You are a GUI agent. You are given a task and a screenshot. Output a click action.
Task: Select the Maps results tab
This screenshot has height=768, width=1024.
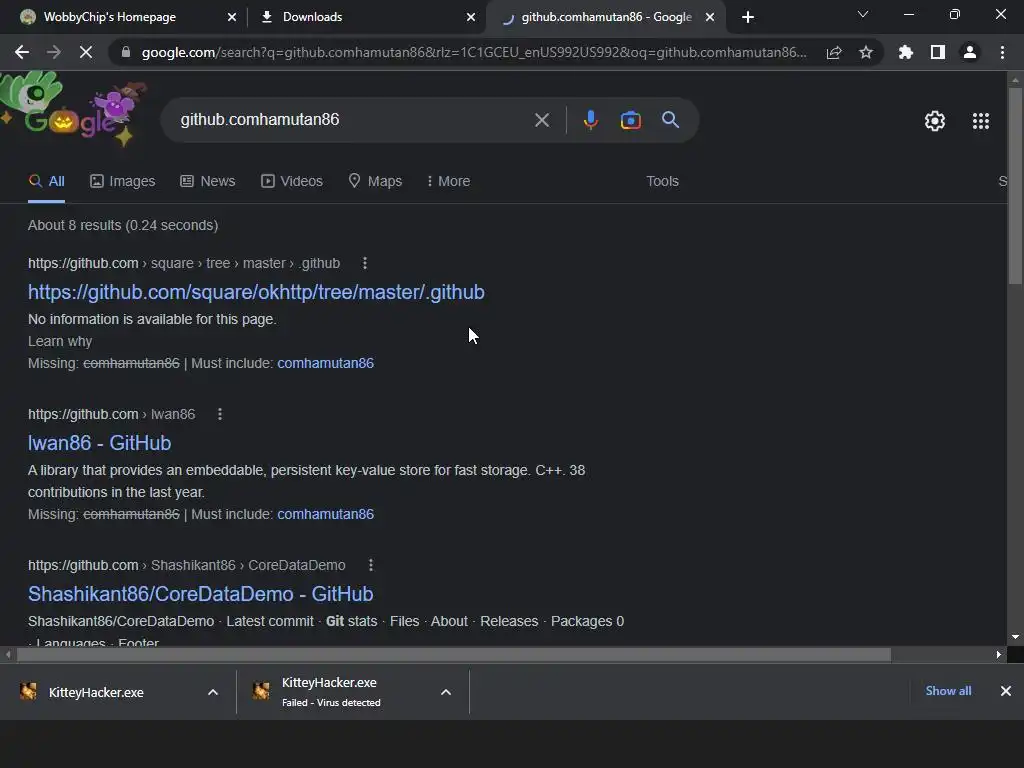[x=375, y=182]
